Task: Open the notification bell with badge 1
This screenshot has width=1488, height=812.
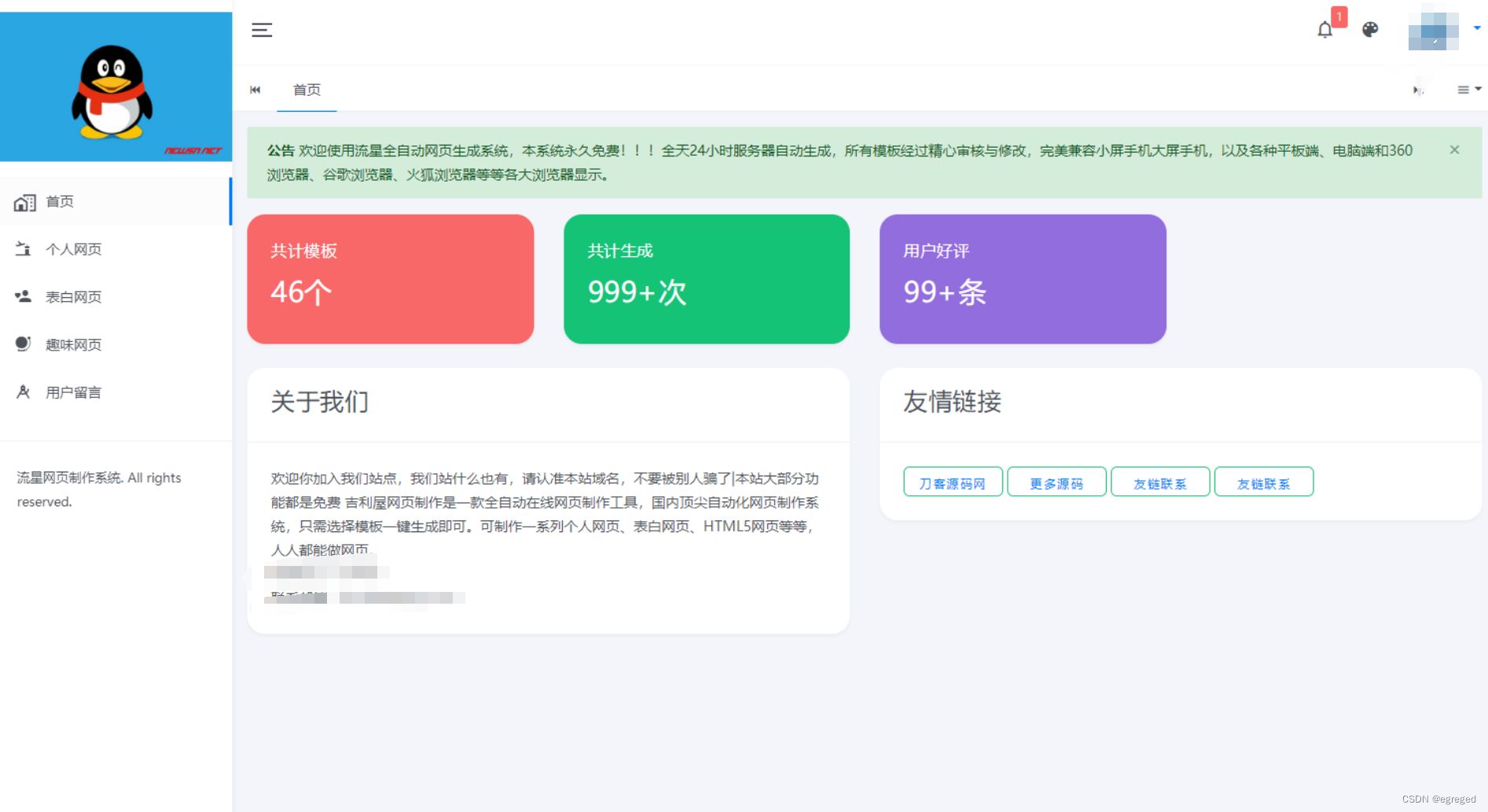Action: [x=1326, y=29]
